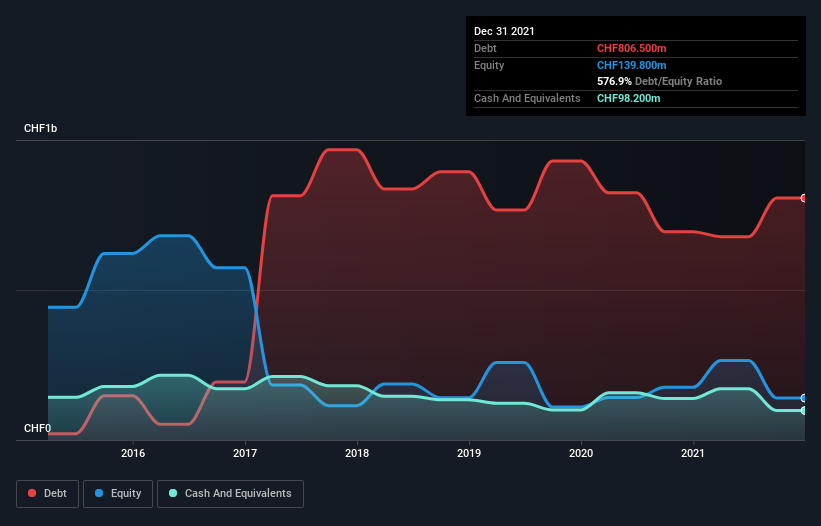The image size is (821, 526).
Task: Click the Equity label in tooltip
Action: coord(489,65)
